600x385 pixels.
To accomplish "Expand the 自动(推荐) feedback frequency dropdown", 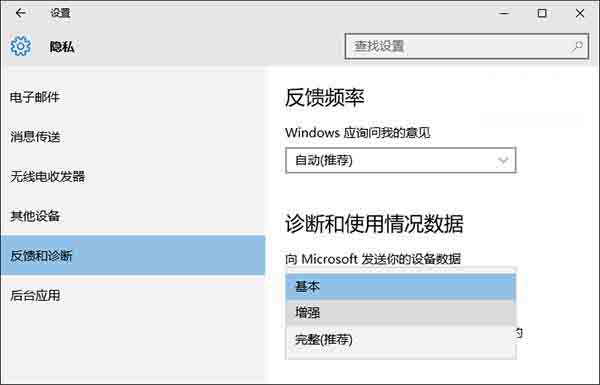I will (401, 160).
